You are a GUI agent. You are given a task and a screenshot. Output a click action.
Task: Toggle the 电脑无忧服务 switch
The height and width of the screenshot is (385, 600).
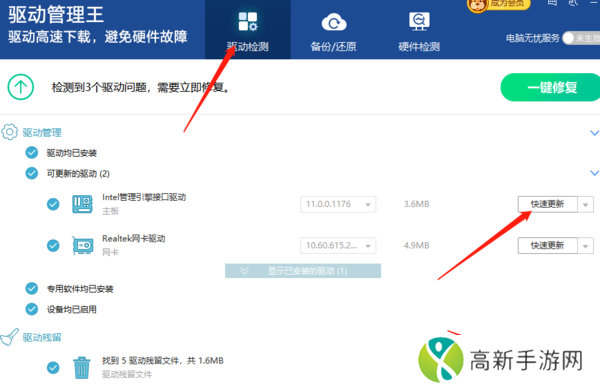click(x=581, y=38)
